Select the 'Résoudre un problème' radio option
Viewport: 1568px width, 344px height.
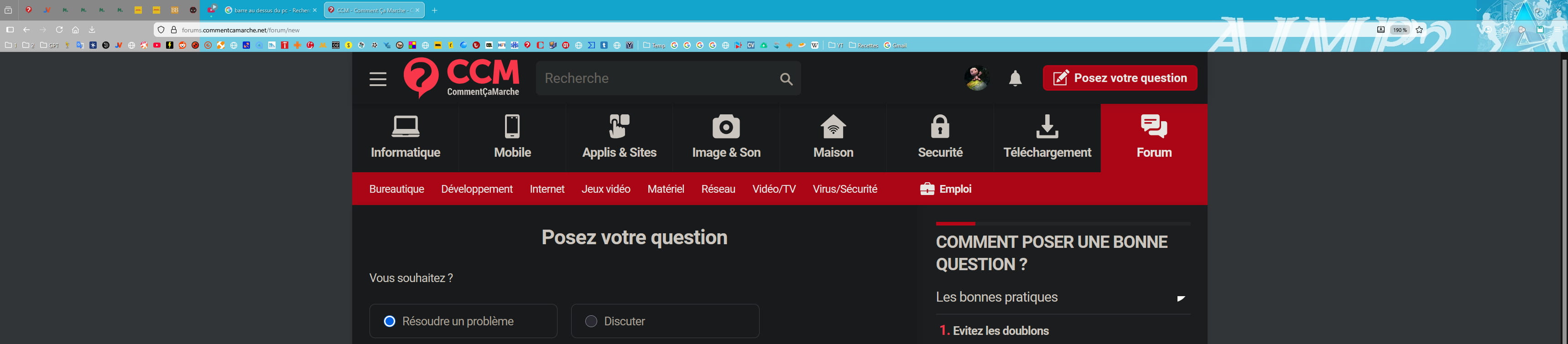coord(390,321)
